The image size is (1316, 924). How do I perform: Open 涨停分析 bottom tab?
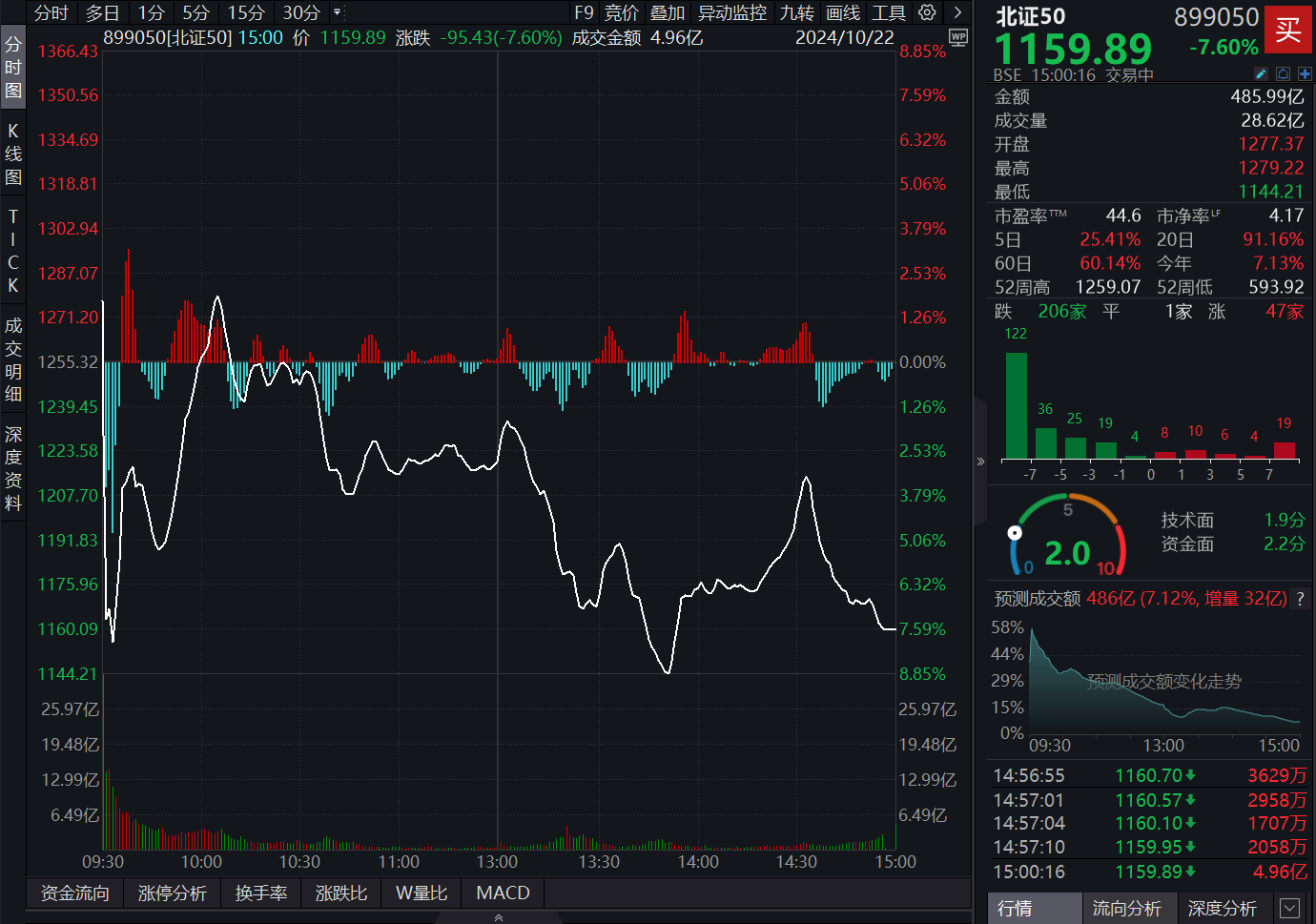(173, 893)
